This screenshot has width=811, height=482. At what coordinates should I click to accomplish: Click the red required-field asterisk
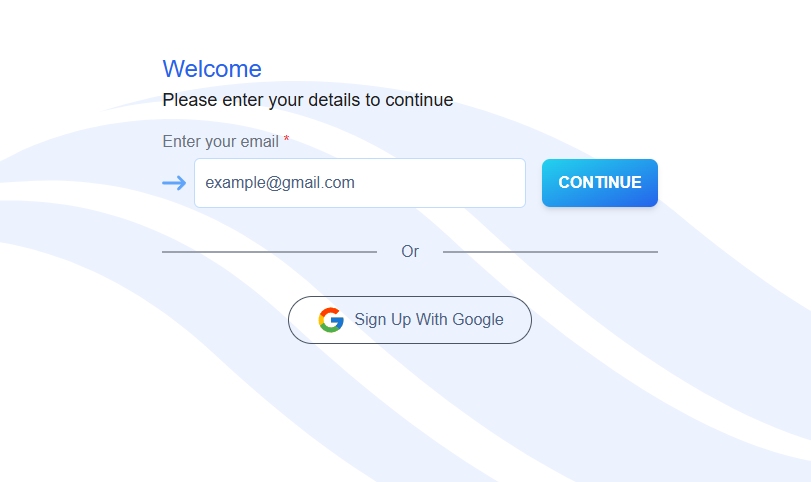[286, 141]
